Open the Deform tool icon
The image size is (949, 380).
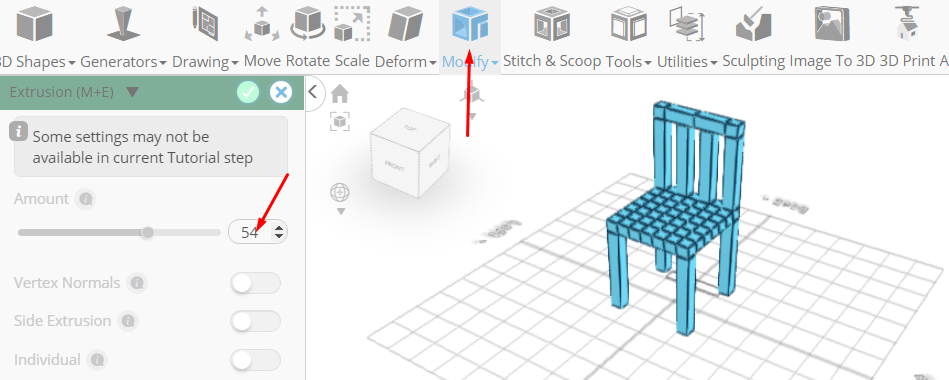pos(405,24)
